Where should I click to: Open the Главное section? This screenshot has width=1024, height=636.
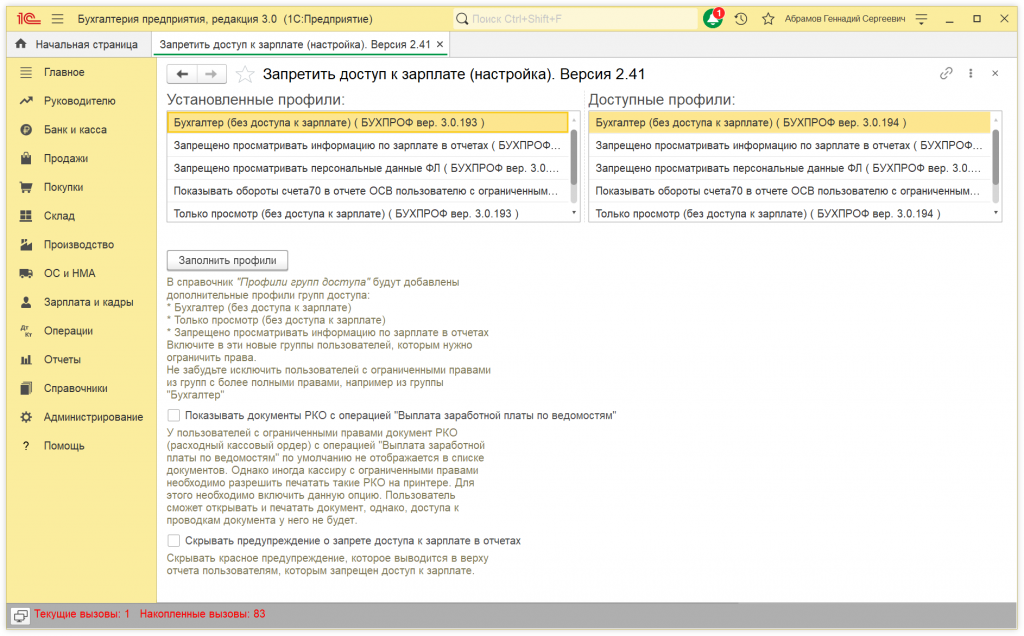pos(64,72)
